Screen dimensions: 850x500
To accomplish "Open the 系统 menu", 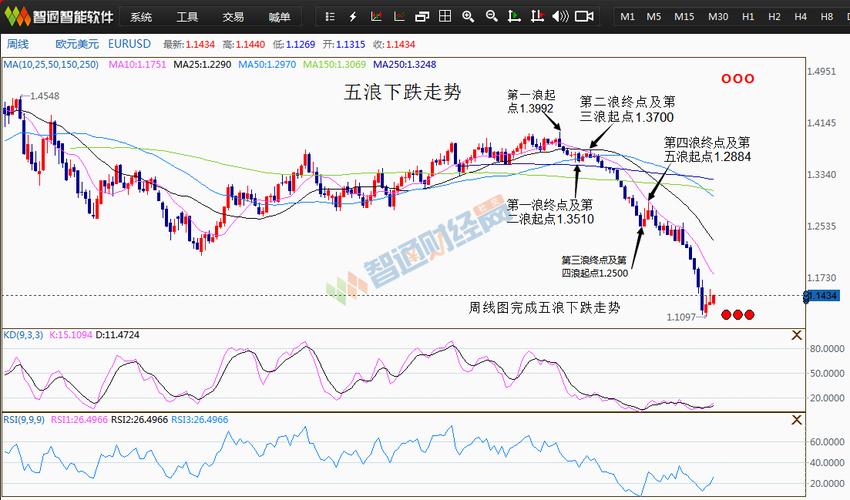I will pyautogui.click(x=141, y=17).
